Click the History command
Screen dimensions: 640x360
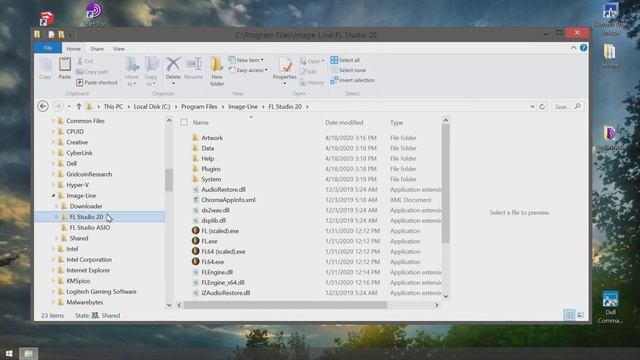[312, 82]
